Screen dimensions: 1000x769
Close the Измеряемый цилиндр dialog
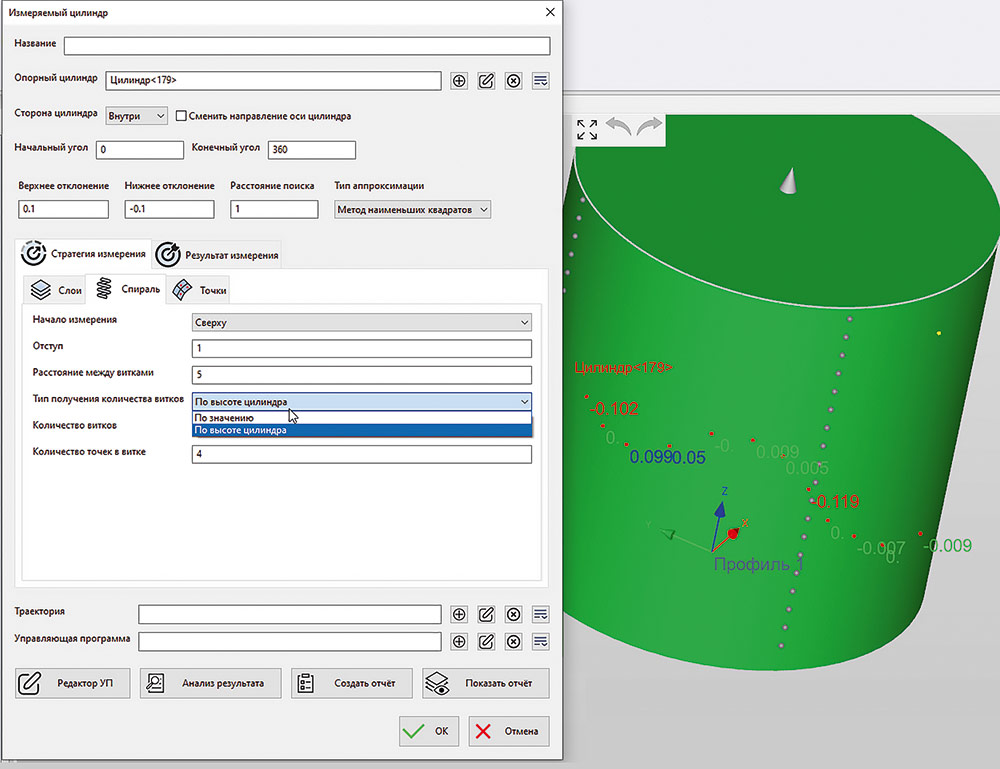tap(550, 12)
